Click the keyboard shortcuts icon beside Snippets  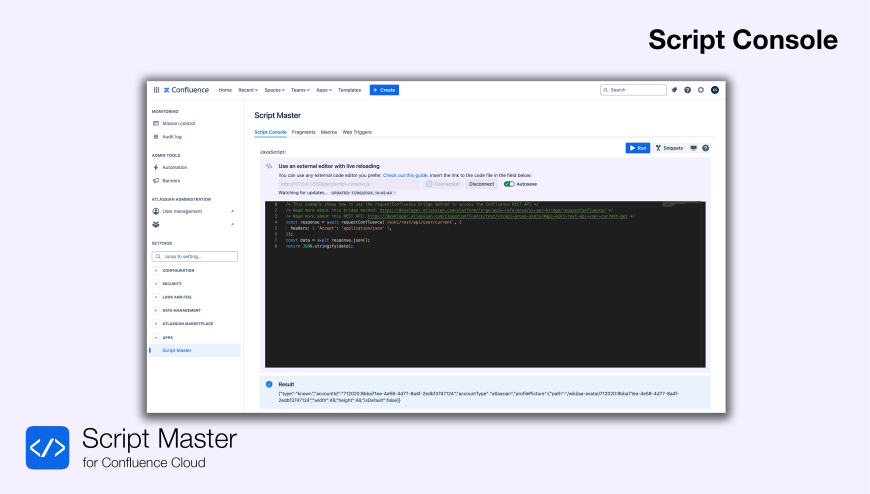pos(694,148)
